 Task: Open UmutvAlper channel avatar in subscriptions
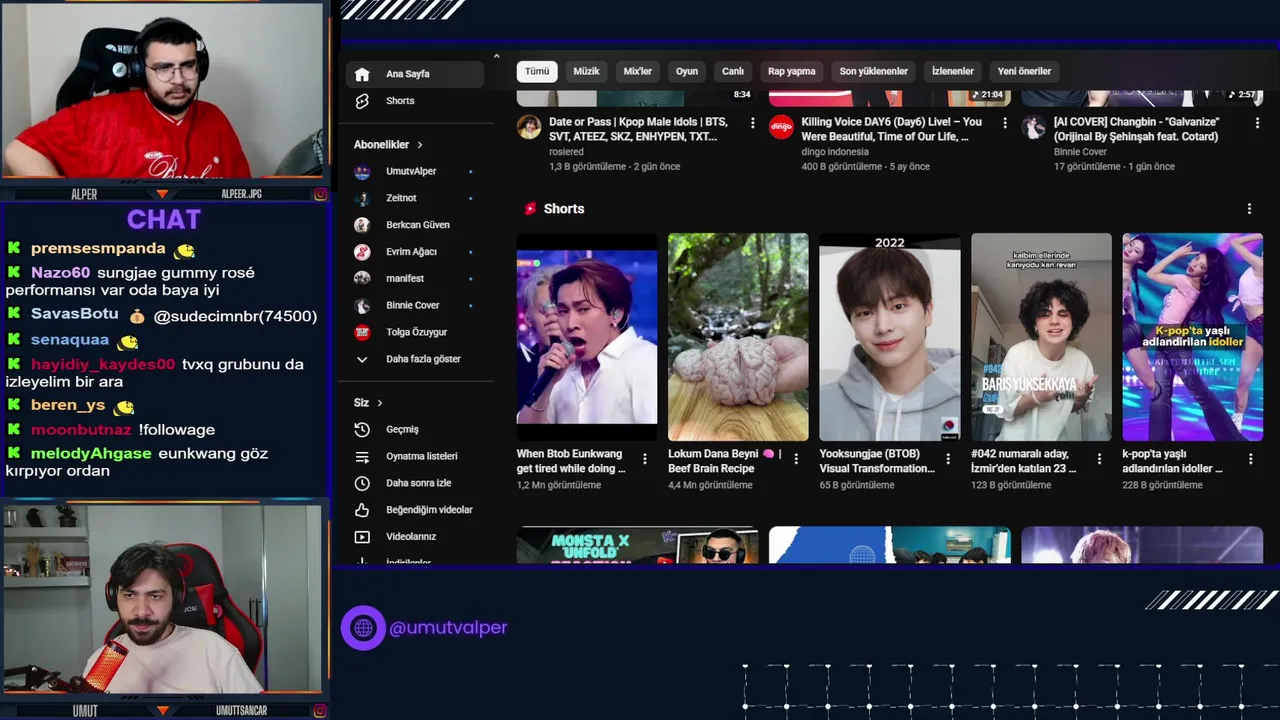[362, 171]
